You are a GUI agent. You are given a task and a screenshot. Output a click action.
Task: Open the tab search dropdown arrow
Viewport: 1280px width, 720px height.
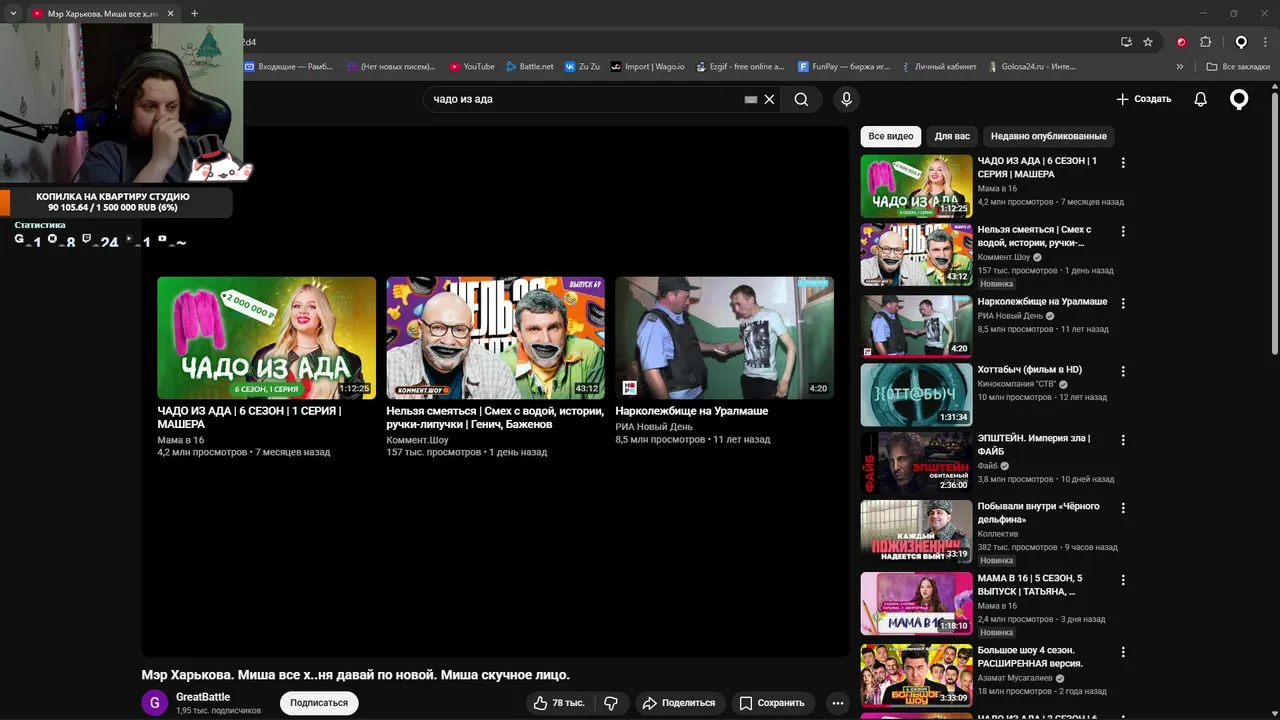(x=12, y=14)
